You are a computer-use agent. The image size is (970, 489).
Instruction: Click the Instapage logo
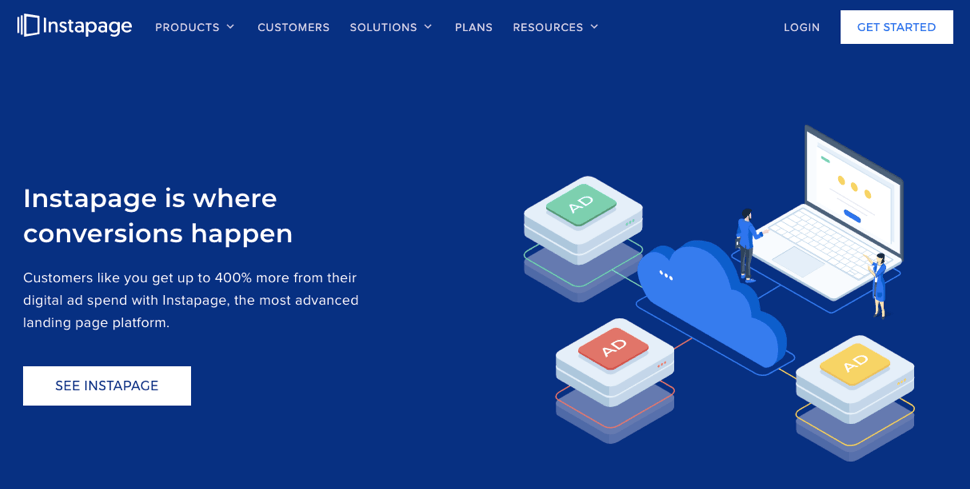75,26
